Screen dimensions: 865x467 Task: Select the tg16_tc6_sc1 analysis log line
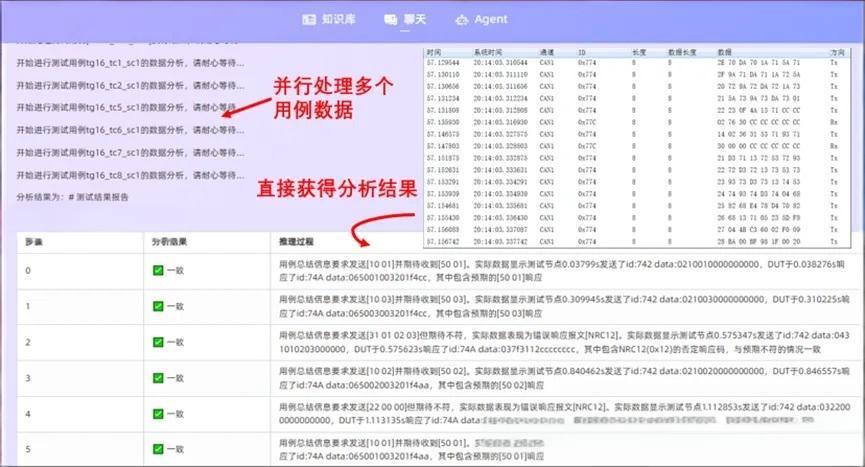(x=130, y=130)
